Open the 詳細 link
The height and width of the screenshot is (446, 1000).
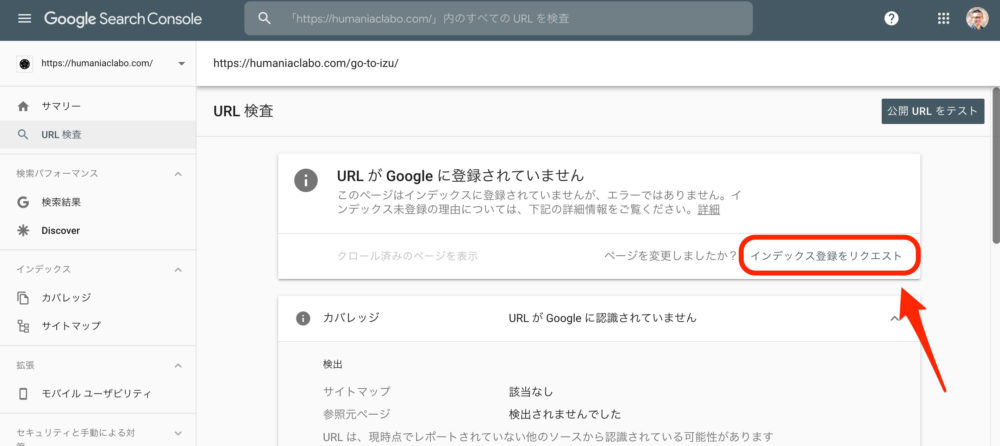coord(709,209)
